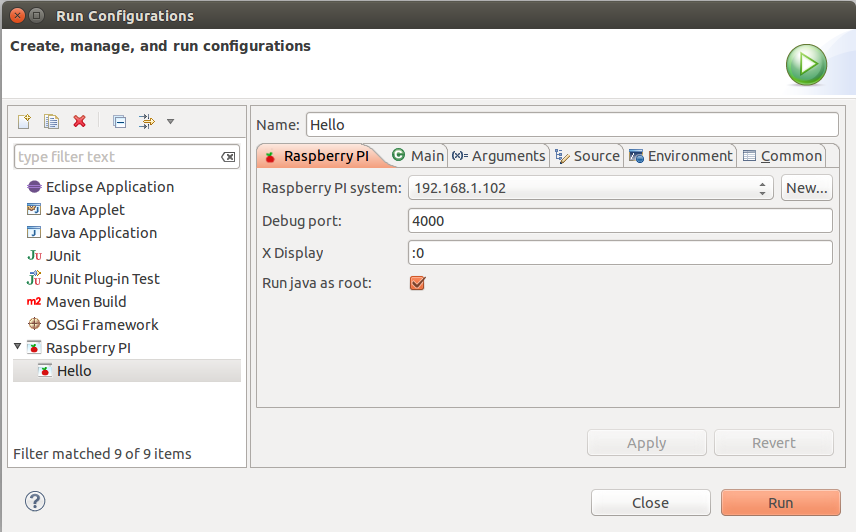Image resolution: width=856 pixels, height=532 pixels.
Task: Open the filter options dropdown arrow
Action: (170, 121)
